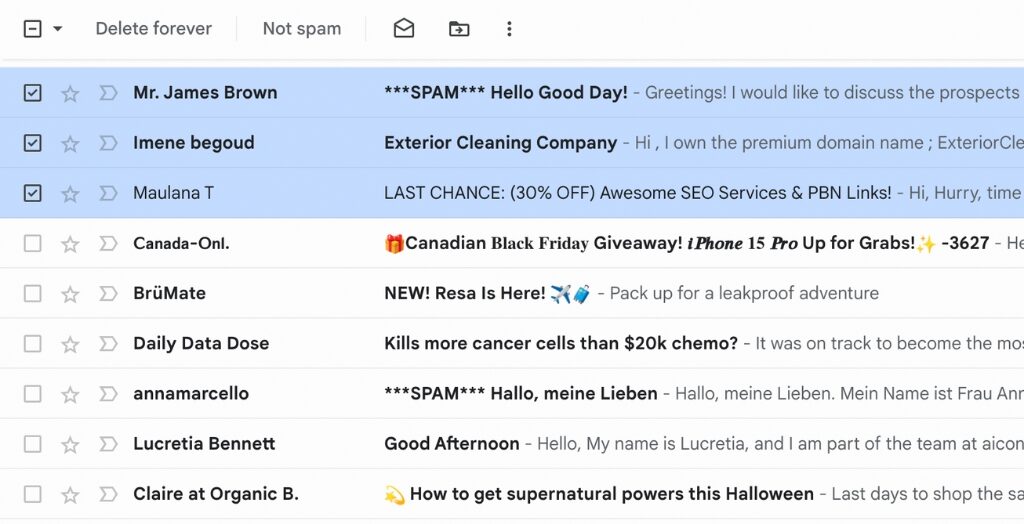Open the Exterior Cleaning Company email
This screenshot has height=524, width=1024.
[500, 143]
